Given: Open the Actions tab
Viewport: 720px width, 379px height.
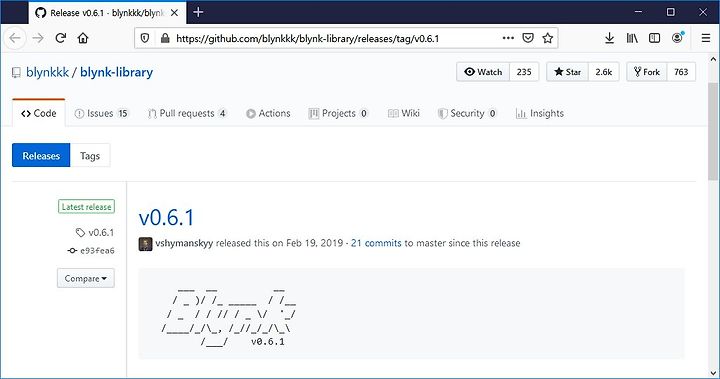Looking at the screenshot, I should tap(268, 113).
